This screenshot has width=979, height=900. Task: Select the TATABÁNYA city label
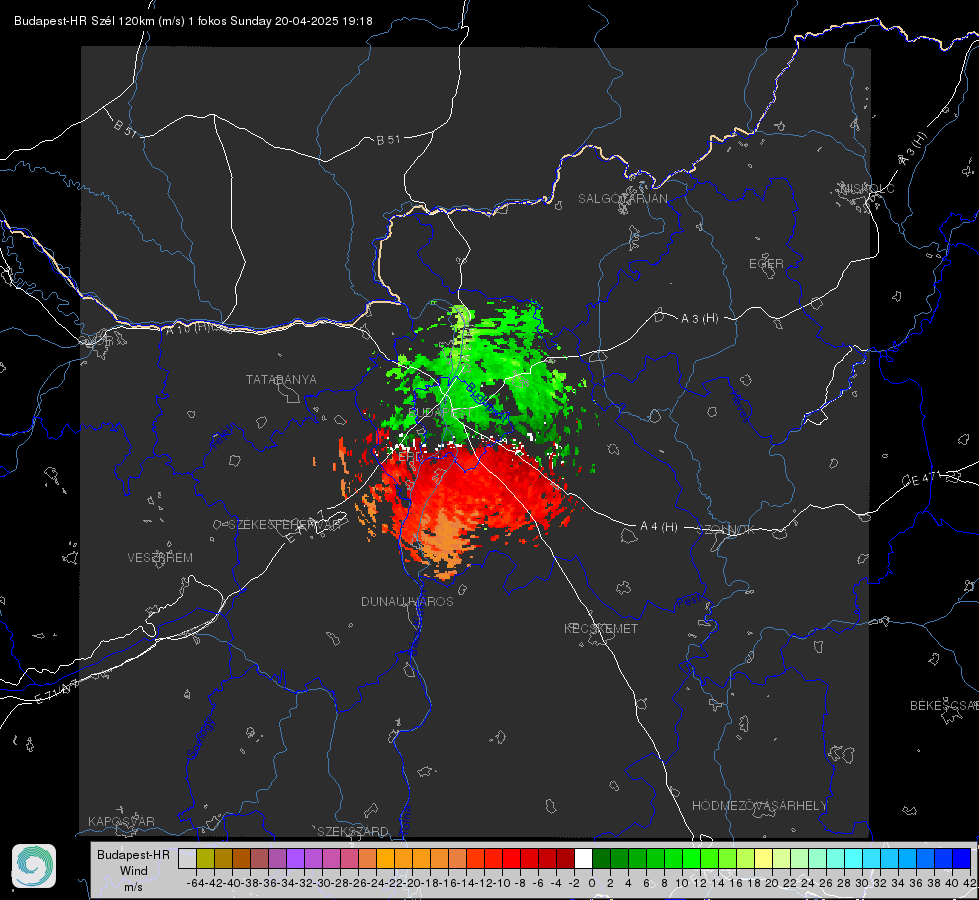pyautogui.click(x=281, y=379)
